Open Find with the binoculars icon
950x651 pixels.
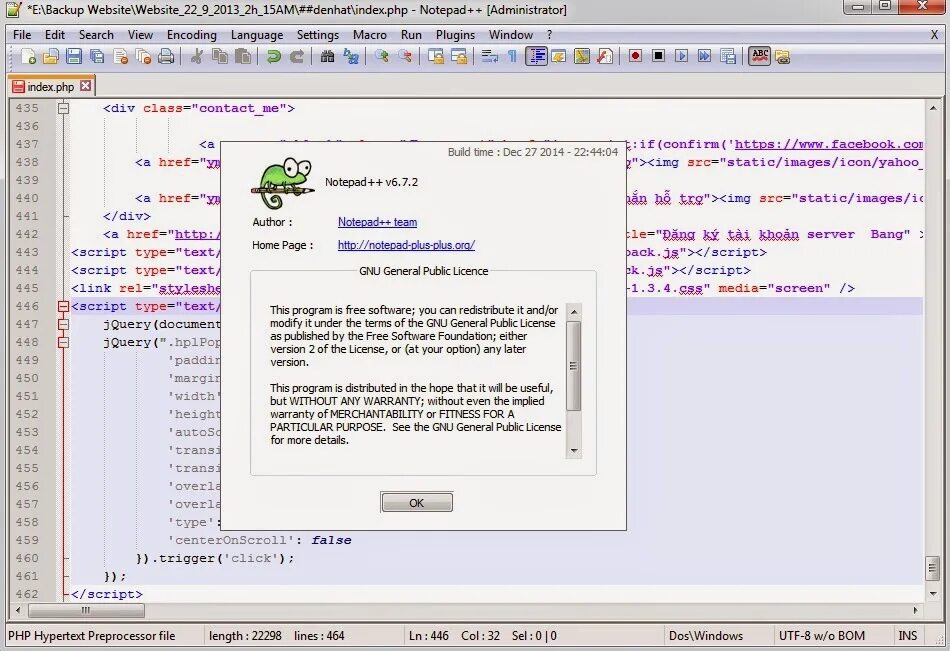click(x=327, y=57)
